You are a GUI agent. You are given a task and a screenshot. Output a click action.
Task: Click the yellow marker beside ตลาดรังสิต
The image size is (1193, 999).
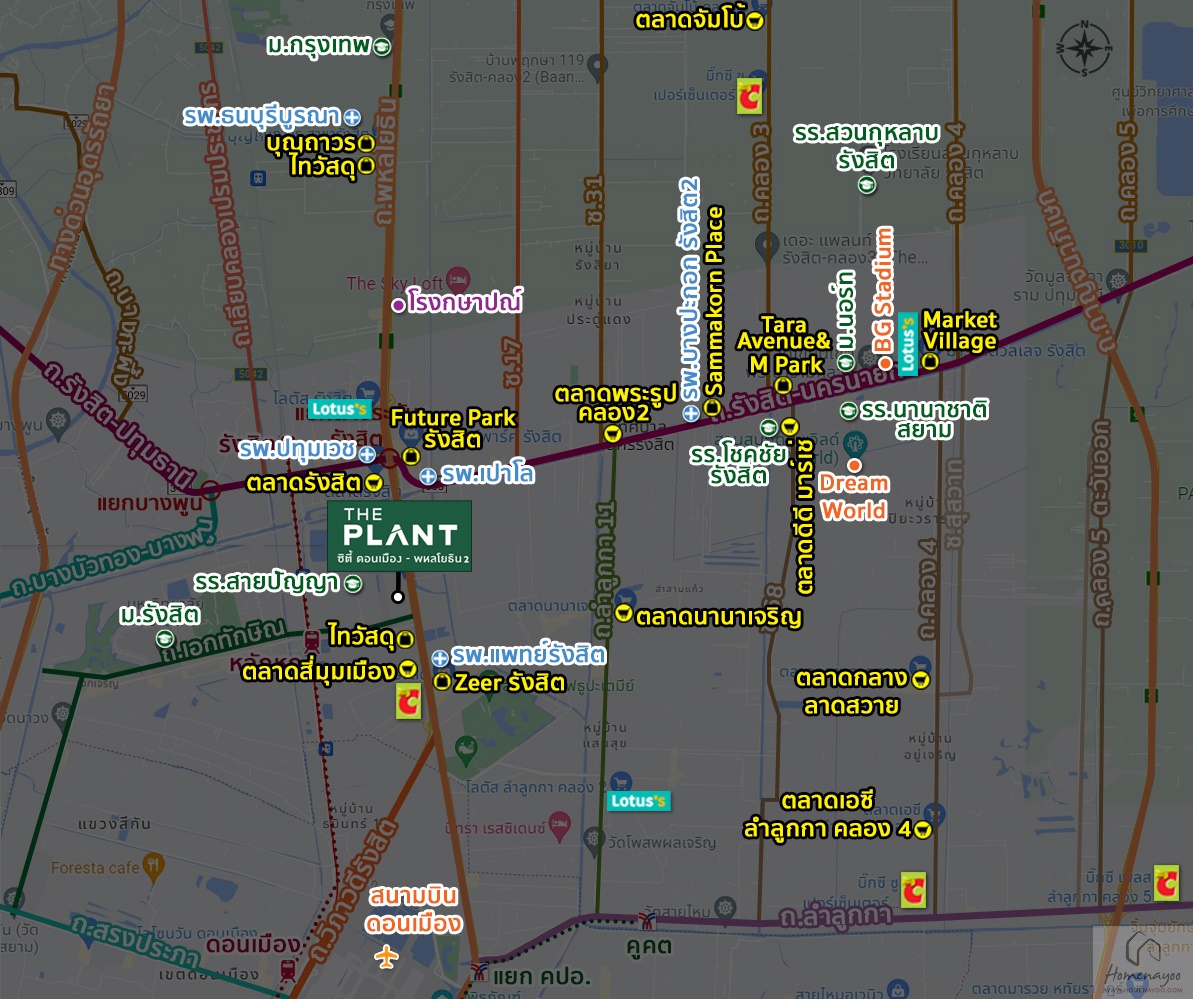pyautogui.click(x=374, y=482)
